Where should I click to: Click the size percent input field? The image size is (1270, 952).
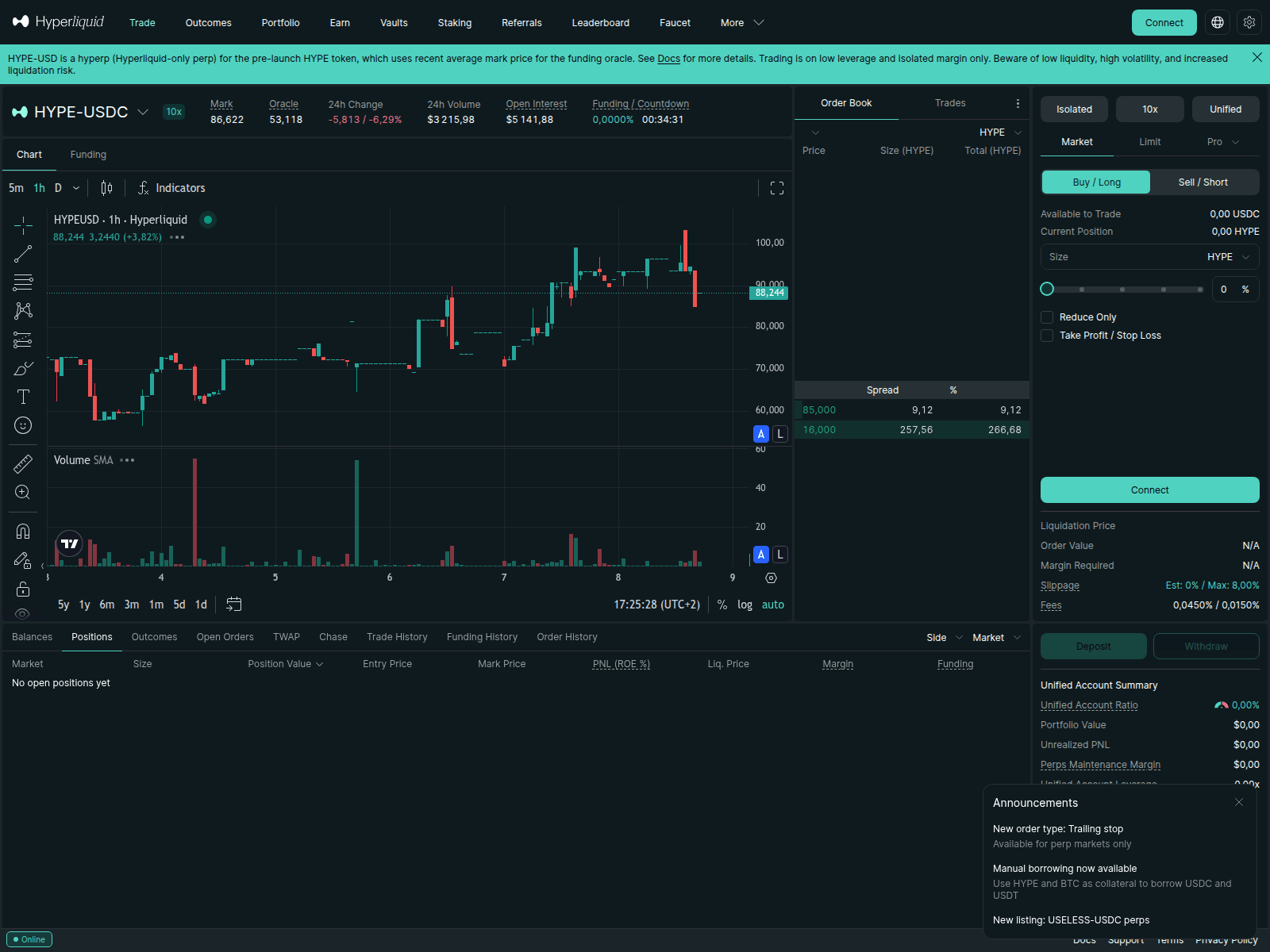tap(1235, 290)
